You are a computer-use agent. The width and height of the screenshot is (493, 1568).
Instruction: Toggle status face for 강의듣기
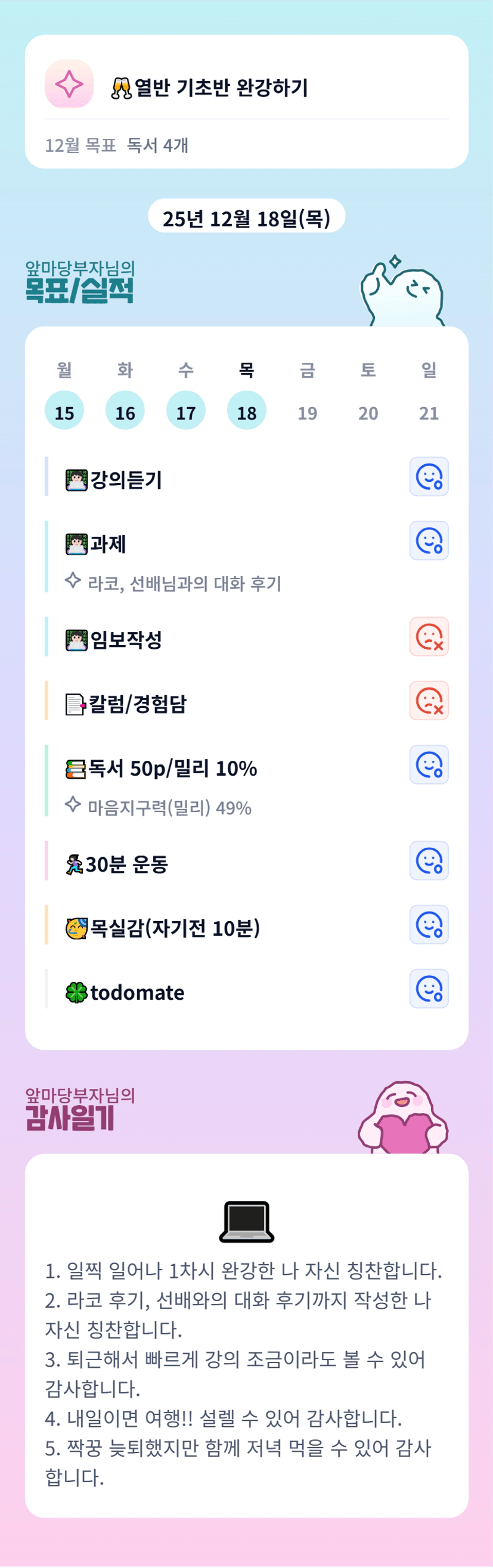pyautogui.click(x=429, y=477)
